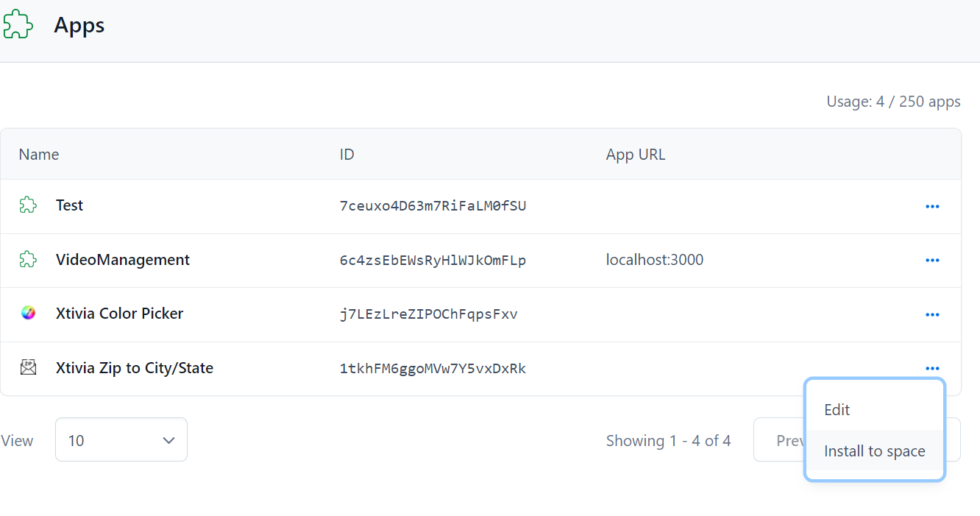Click the VideoManagement app puzzle icon
Screen dimensions: 980x516
28,260
